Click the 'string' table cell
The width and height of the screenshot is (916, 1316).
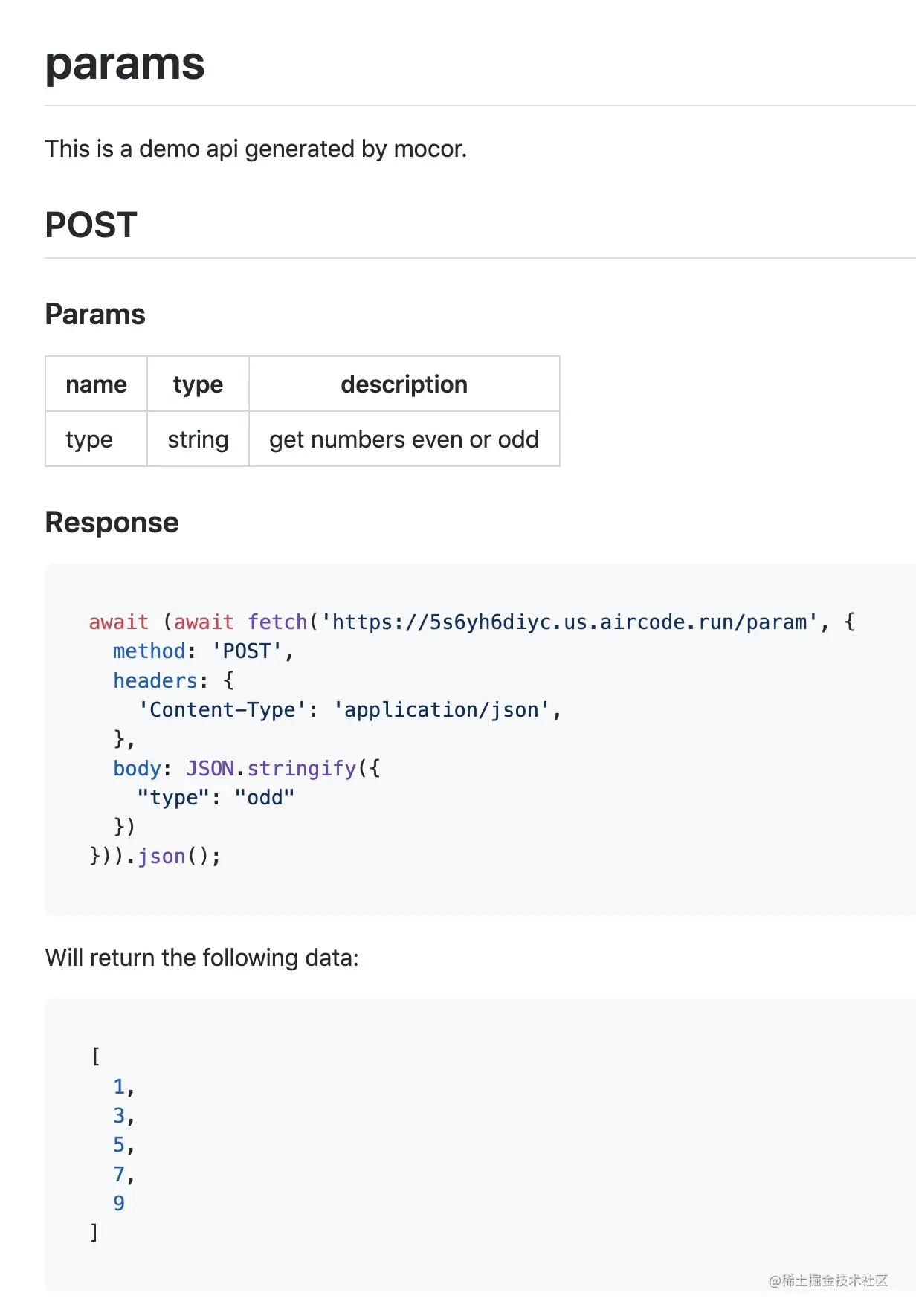[198, 439]
